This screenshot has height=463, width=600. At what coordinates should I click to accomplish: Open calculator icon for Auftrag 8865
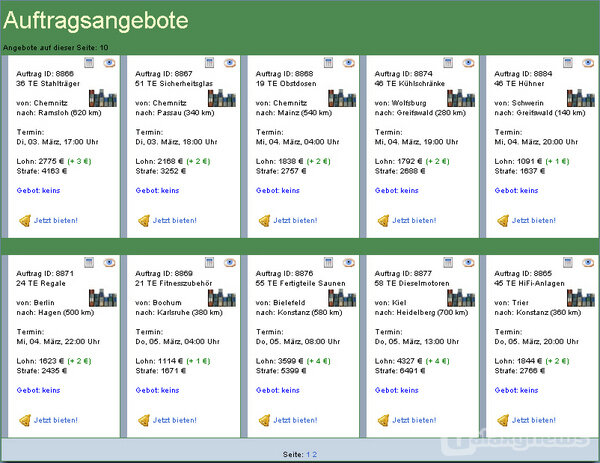(x=568, y=262)
